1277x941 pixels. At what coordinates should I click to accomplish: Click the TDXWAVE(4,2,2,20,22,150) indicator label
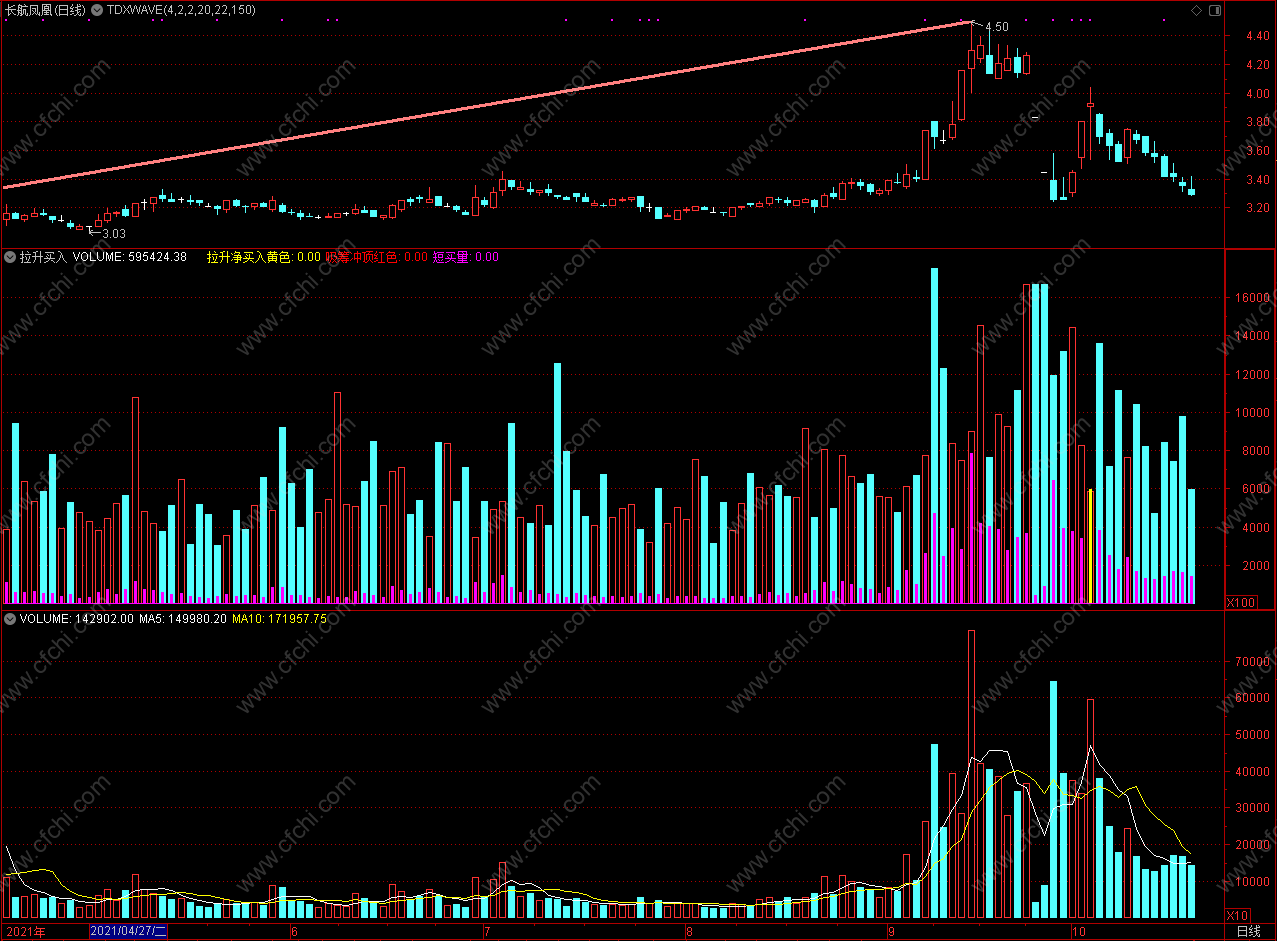click(181, 10)
